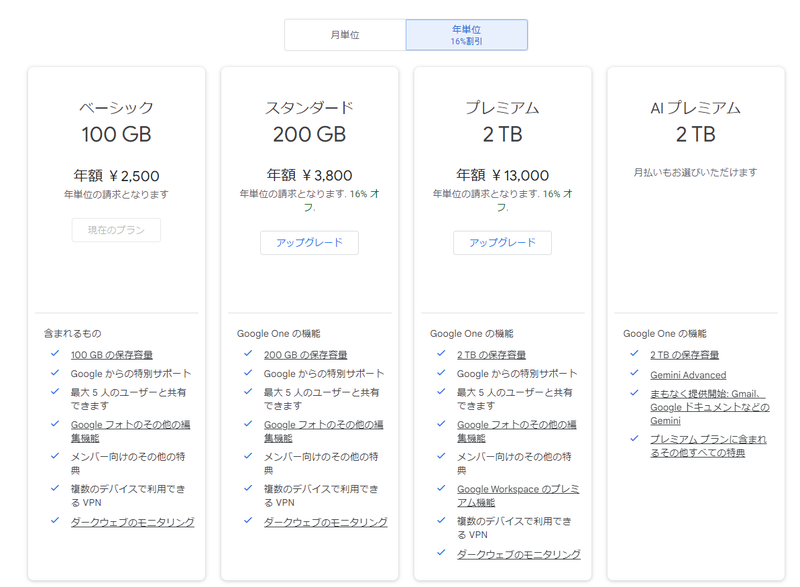Image resolution: width=800 pixels, height=587 pixels.
Task: Open the 100 GB の保存容量 link
Action: (x=112, y=355)
